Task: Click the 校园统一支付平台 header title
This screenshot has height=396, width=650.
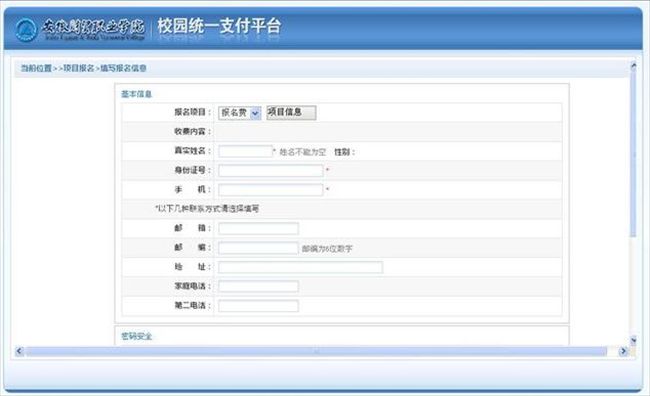Action: pyautogui.click(x=219, y=26)
